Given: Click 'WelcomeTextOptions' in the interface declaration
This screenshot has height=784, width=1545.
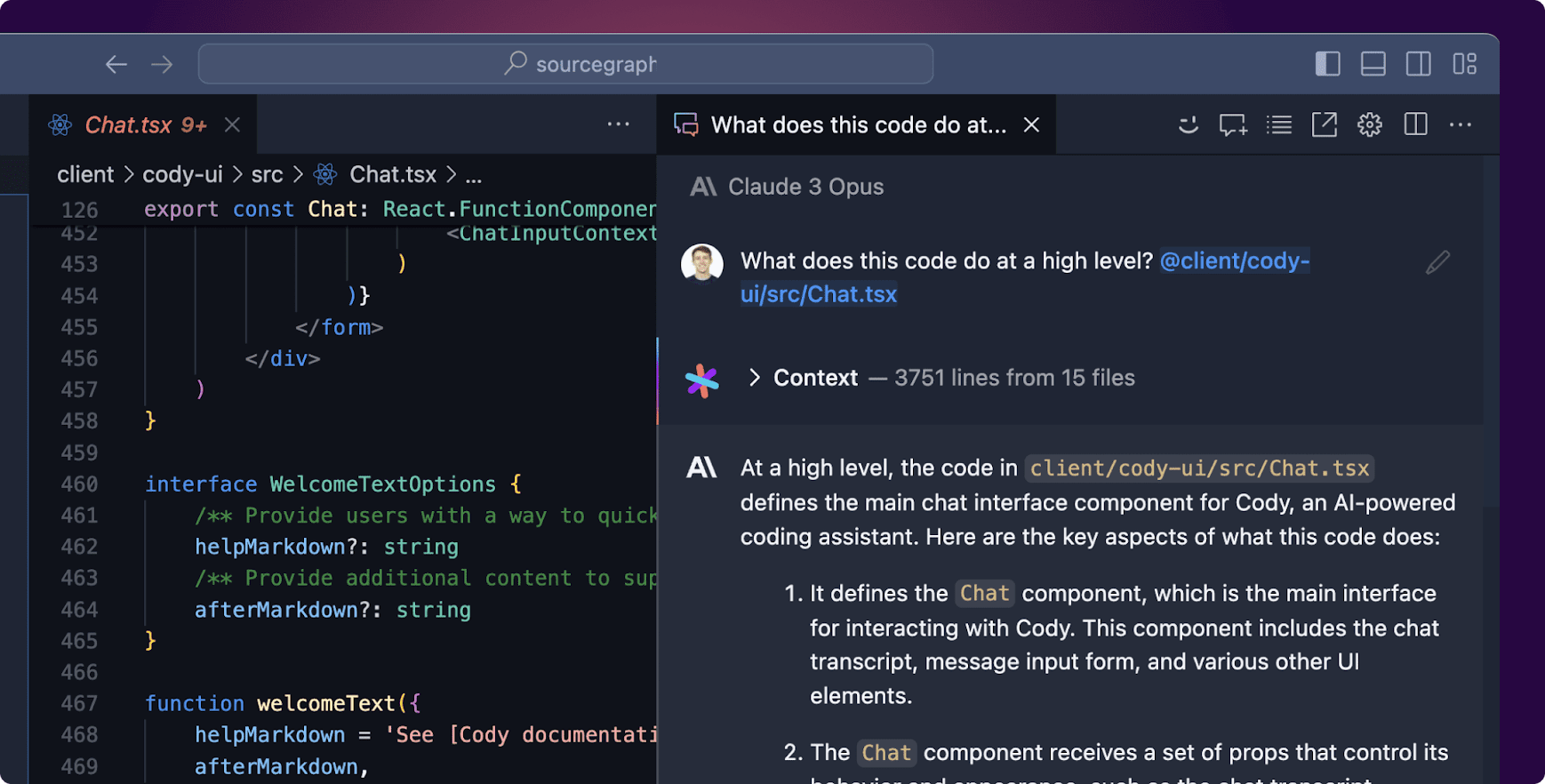Looking at the screenshot, I should [x=382, y=484].
